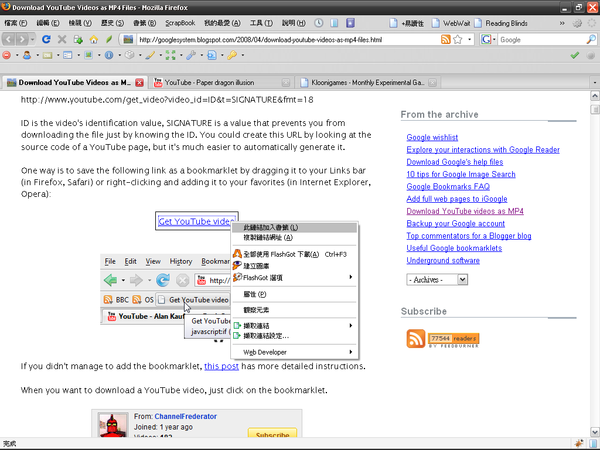This screenshot has height=450, width=600.
Task: Open Web Developer Disable menu icon
Action: [7, 55]
